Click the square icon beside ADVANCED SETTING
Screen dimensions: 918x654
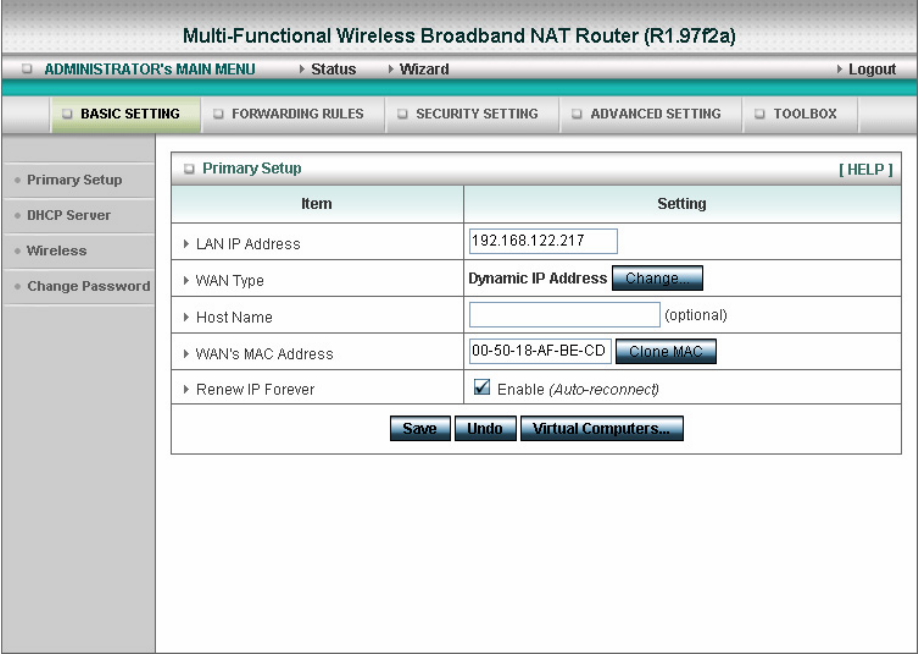(x=577, y=114)
